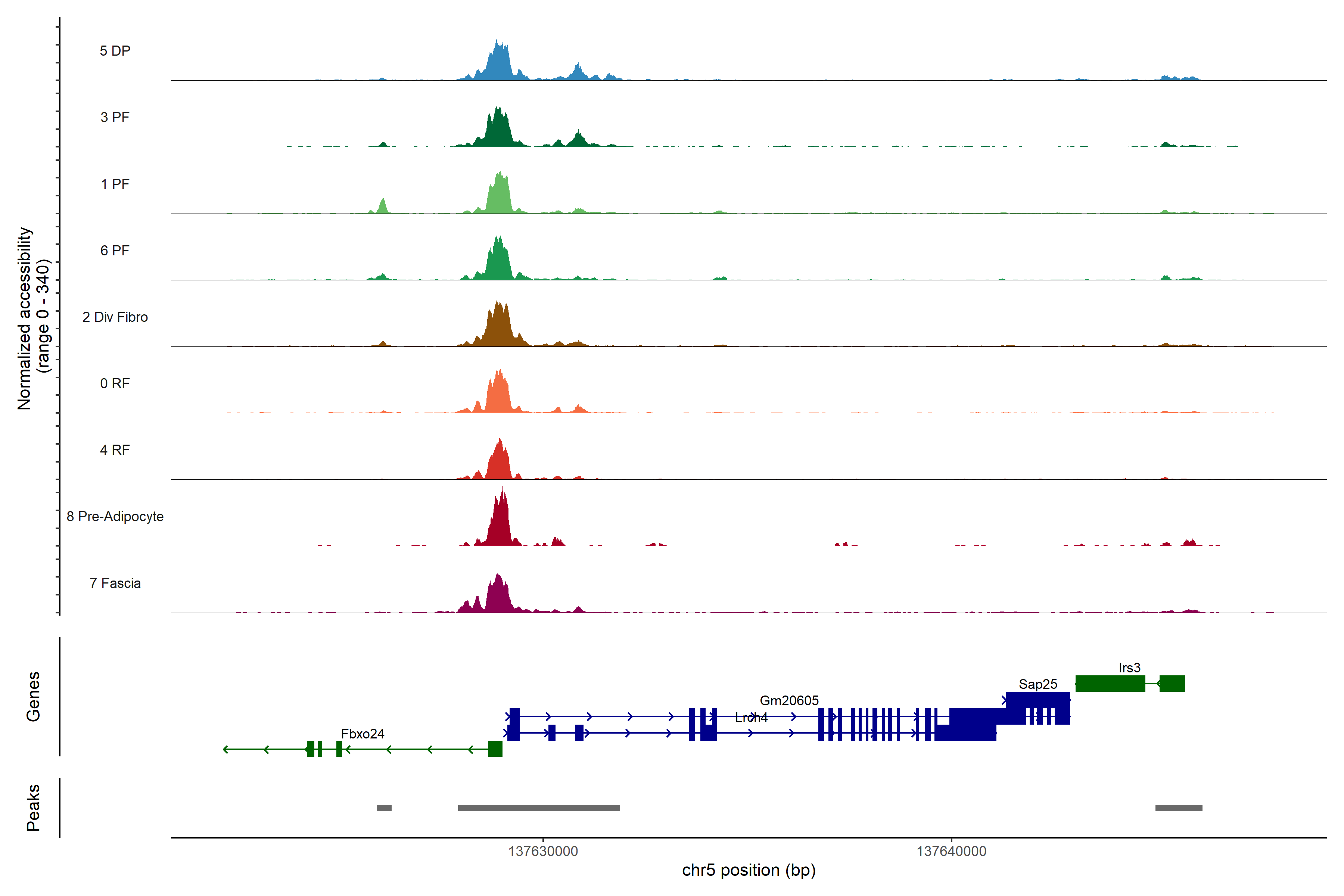The width and height of the screenshot is (1344, 896).
Task: Click the Lrch4 gene label
Action: 751,718
